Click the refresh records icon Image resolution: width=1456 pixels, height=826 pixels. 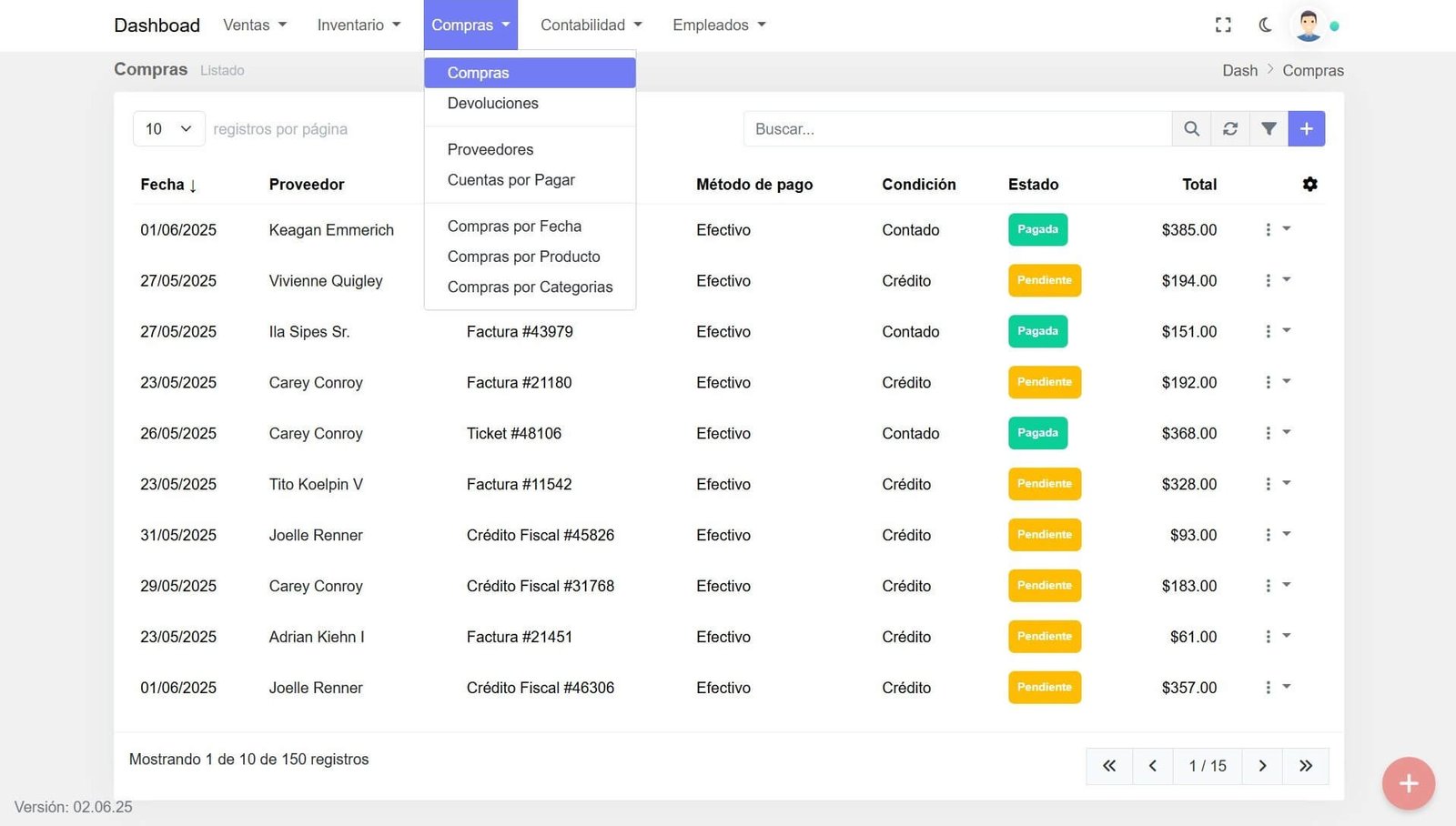click(1230, 129)
